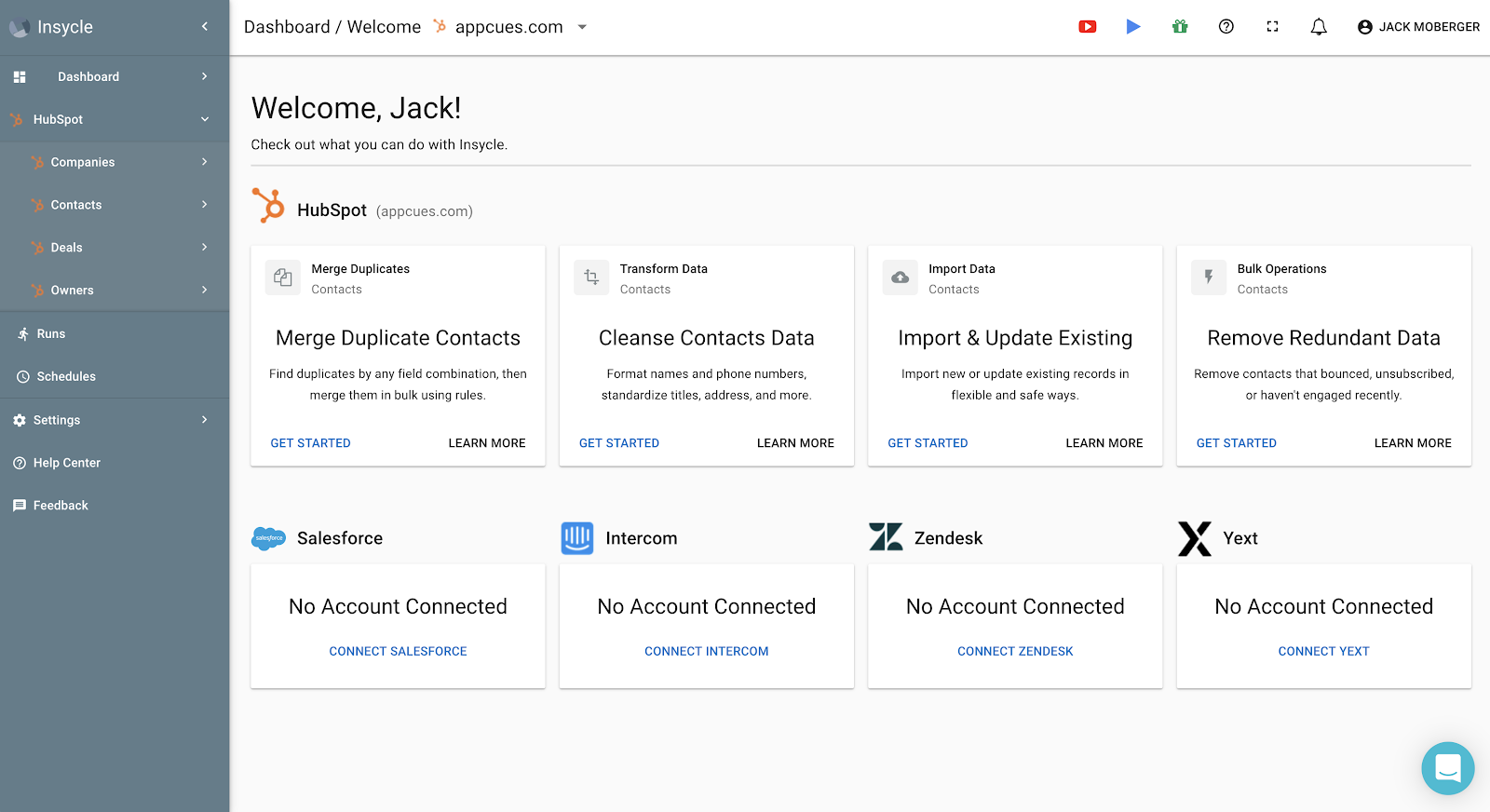This screenshot has width=1490, height=812.
Task: Click the Import & Update Existing title
Action: pyautogui.click(x=1015, y=338)
